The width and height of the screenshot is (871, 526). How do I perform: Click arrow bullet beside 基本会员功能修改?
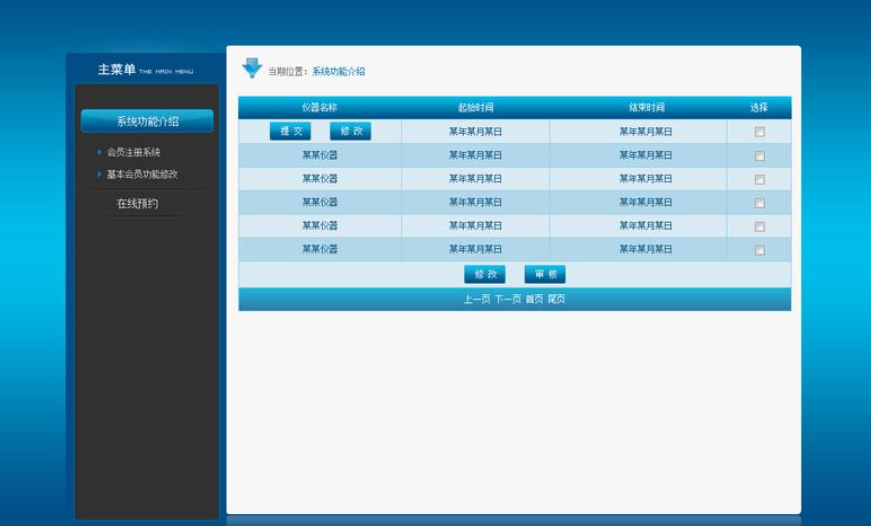[99, 174]
